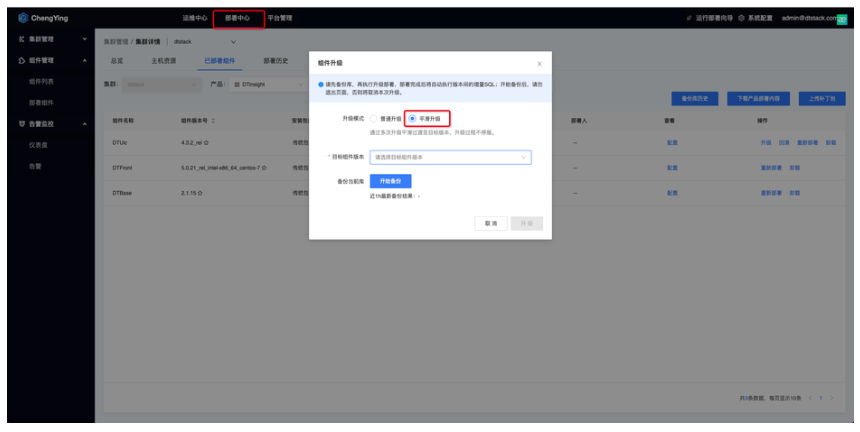Close the 组件升级 dialog with X
This screenshot has width=860, height=432.
pyautogui.click(x=539, y=64)
